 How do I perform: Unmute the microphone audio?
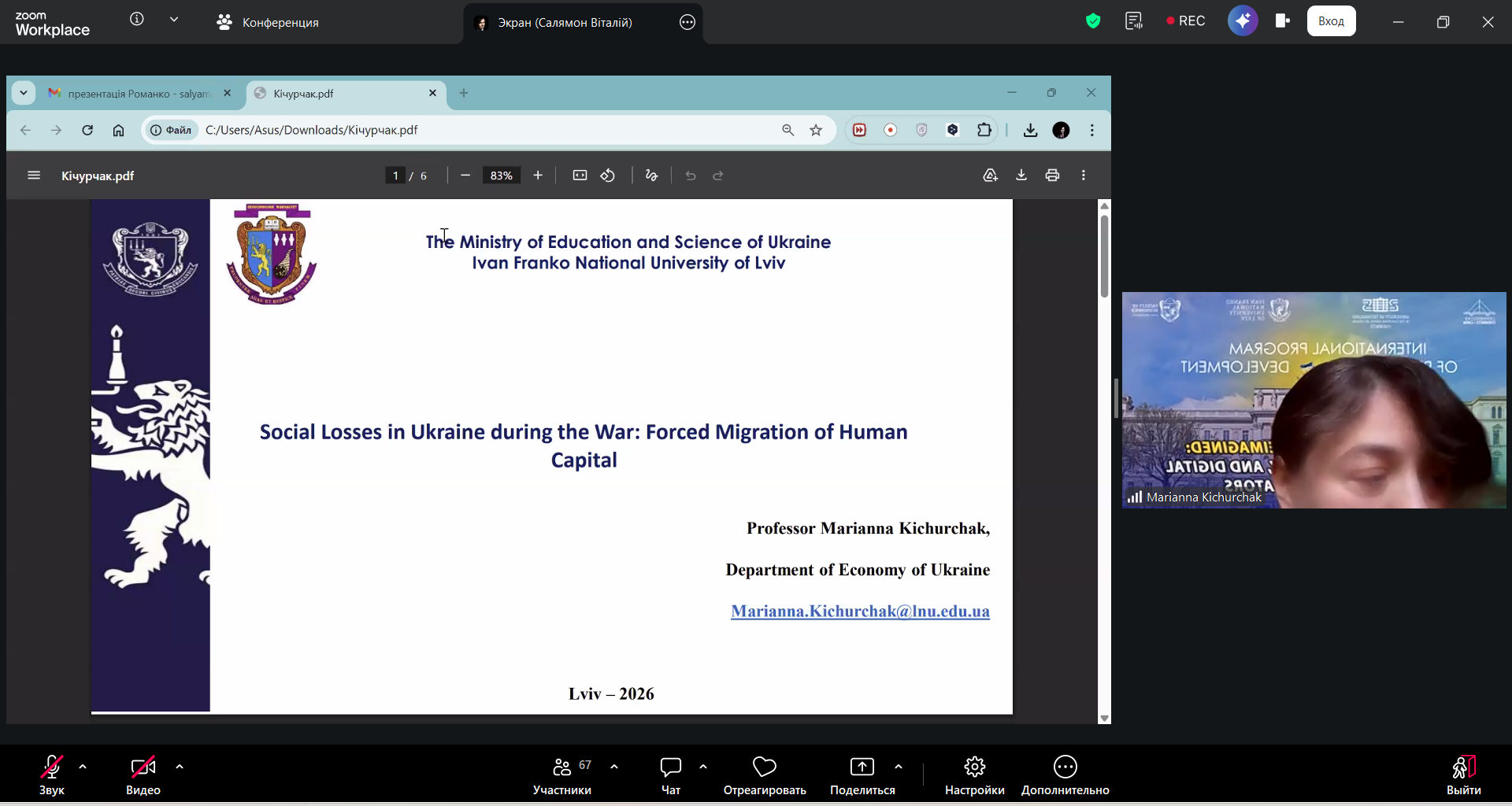[52, 775]
